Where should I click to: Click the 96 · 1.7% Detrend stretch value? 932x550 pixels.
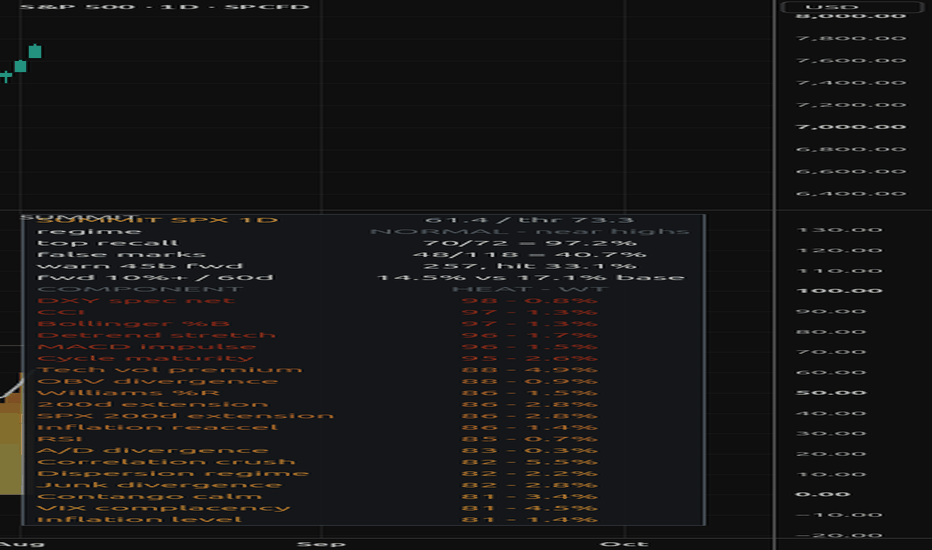click(x=530, y=335)
